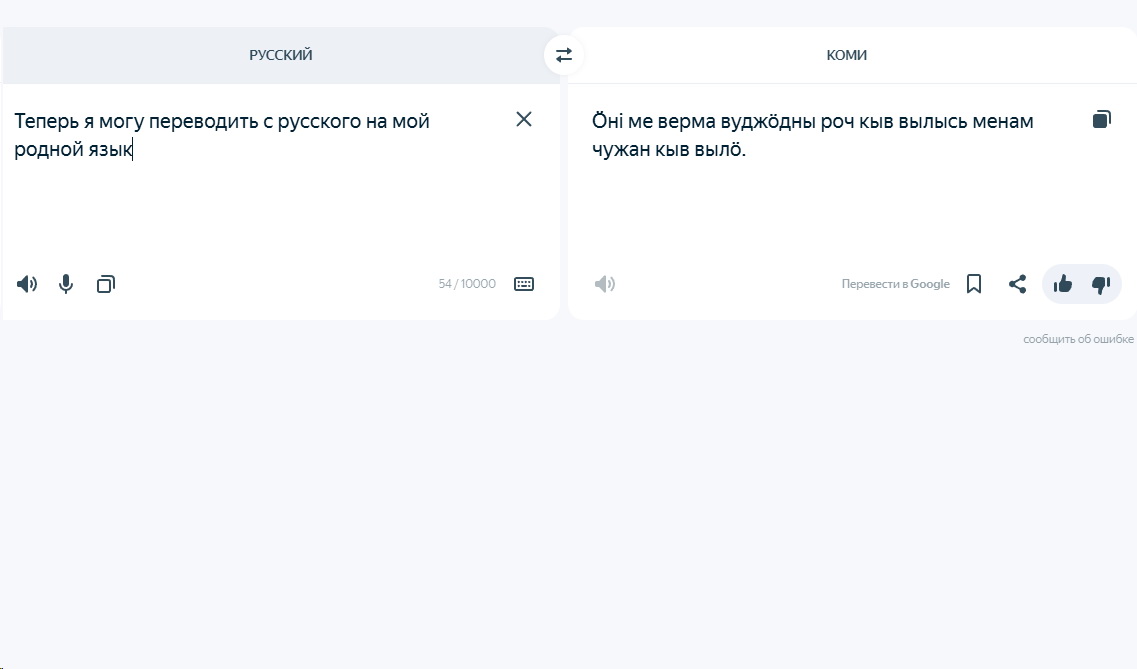Swap source and target languages
This screenshot has width=1137, height=669.
tap(564, 55)
